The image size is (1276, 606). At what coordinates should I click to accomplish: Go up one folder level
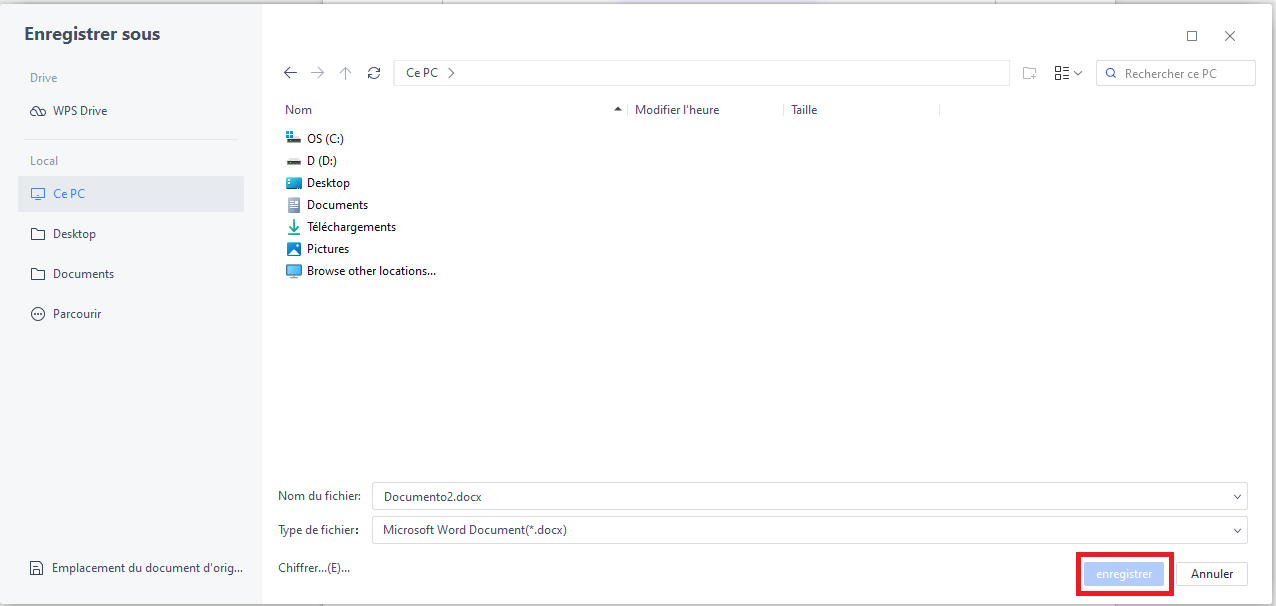(346, 73)
